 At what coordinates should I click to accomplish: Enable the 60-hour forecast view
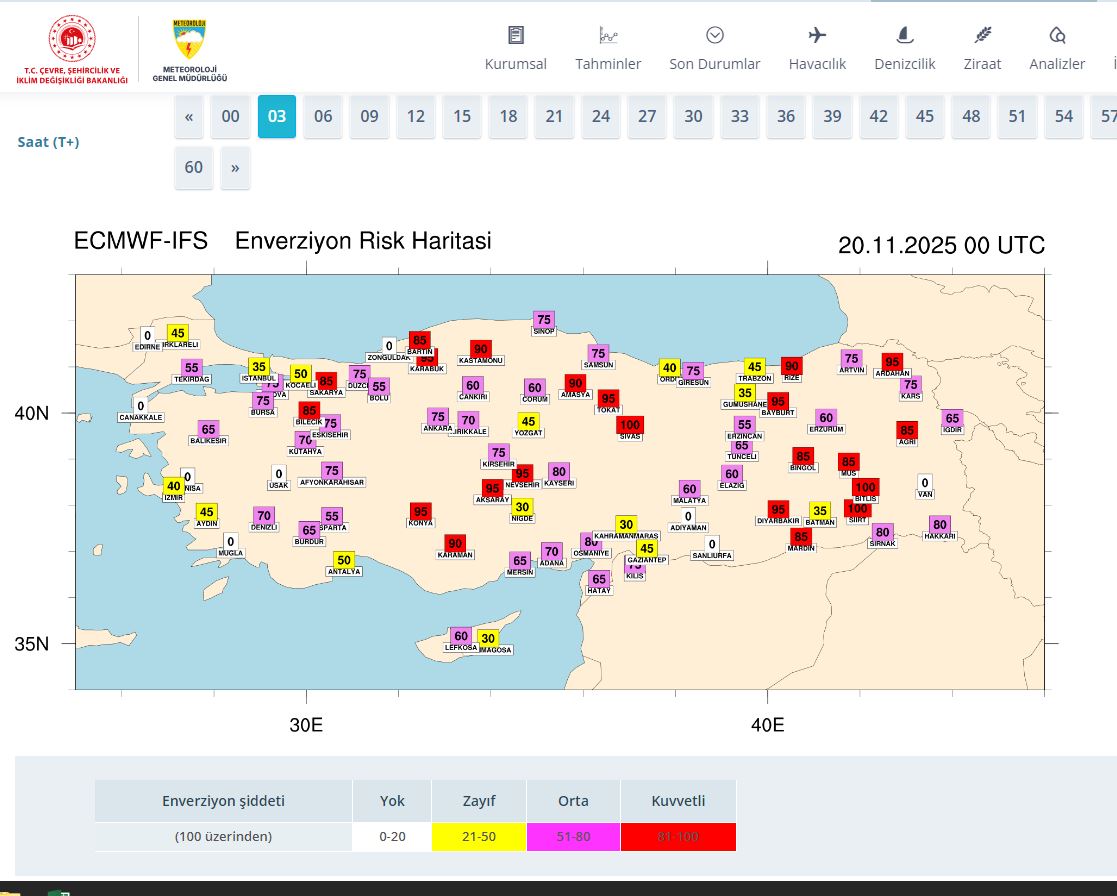pyautogui.click(x=193, y=167)
